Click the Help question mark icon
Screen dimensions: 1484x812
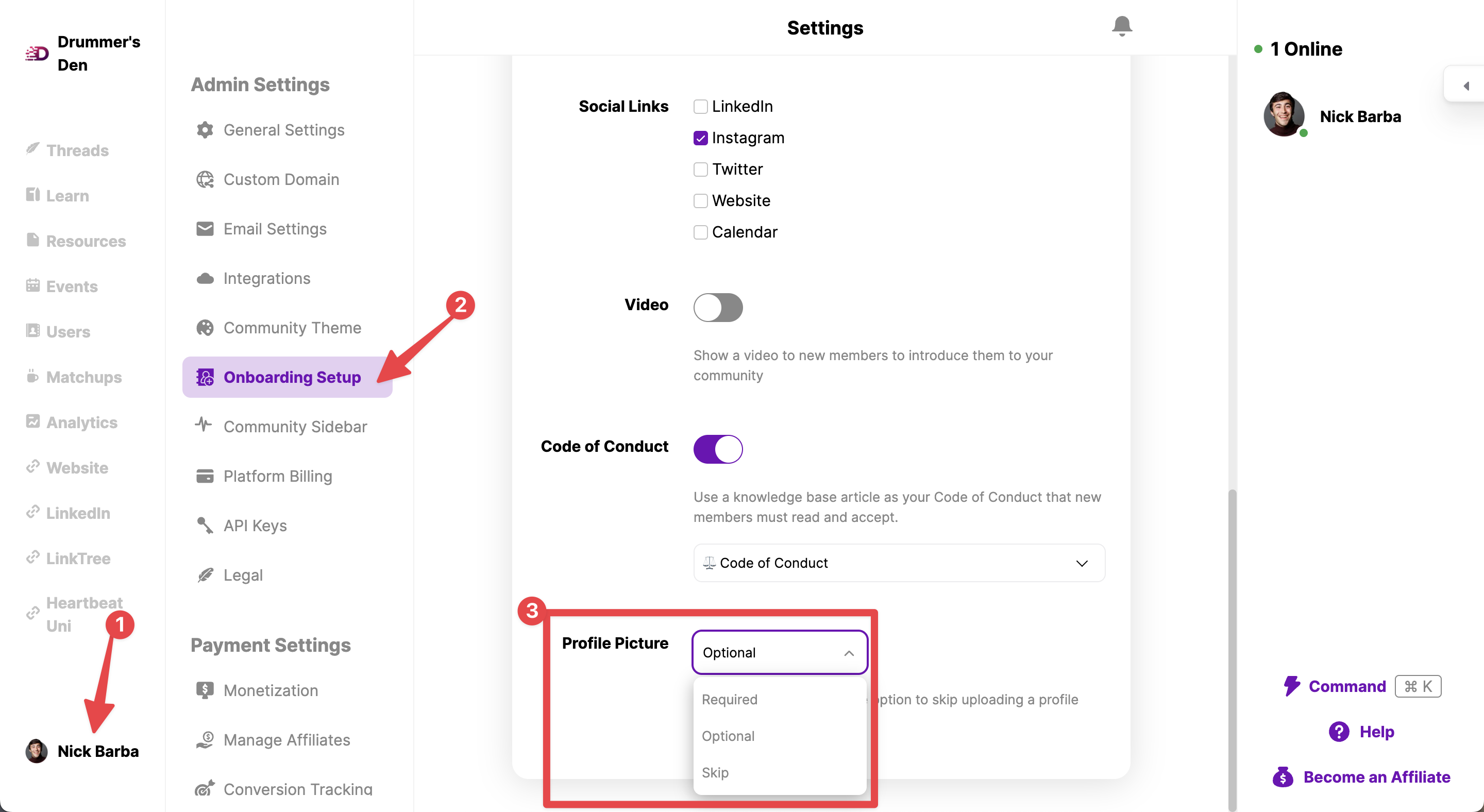[x=1339, y=732]
